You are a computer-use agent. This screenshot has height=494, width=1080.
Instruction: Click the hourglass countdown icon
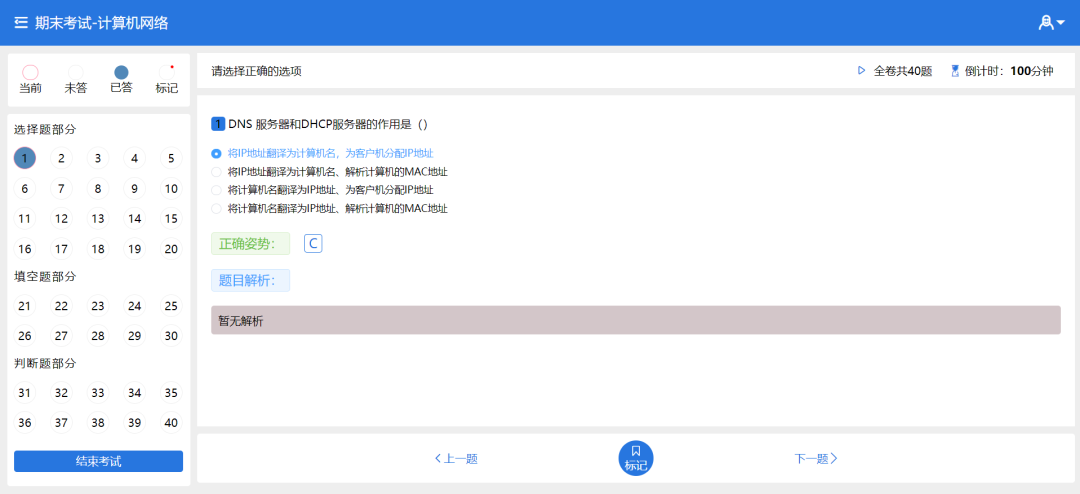point(955,70)
